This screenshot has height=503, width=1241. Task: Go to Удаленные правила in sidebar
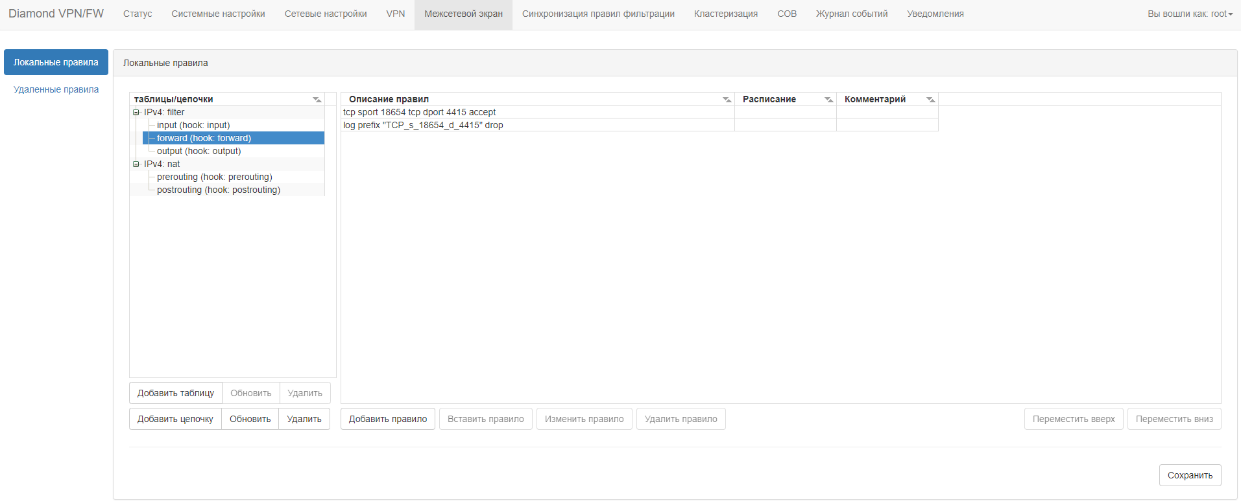pyautogui.click(x=56, y=89)
